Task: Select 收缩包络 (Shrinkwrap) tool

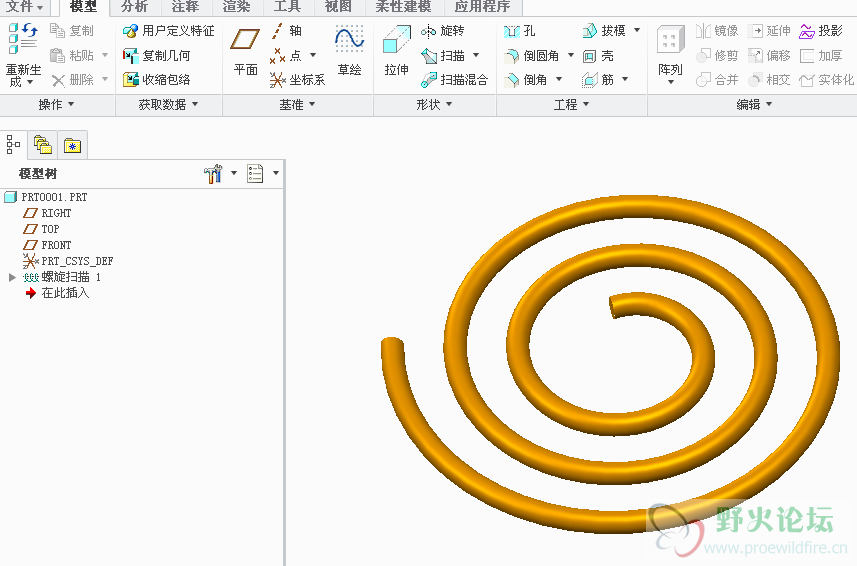Action: point(156,80)
